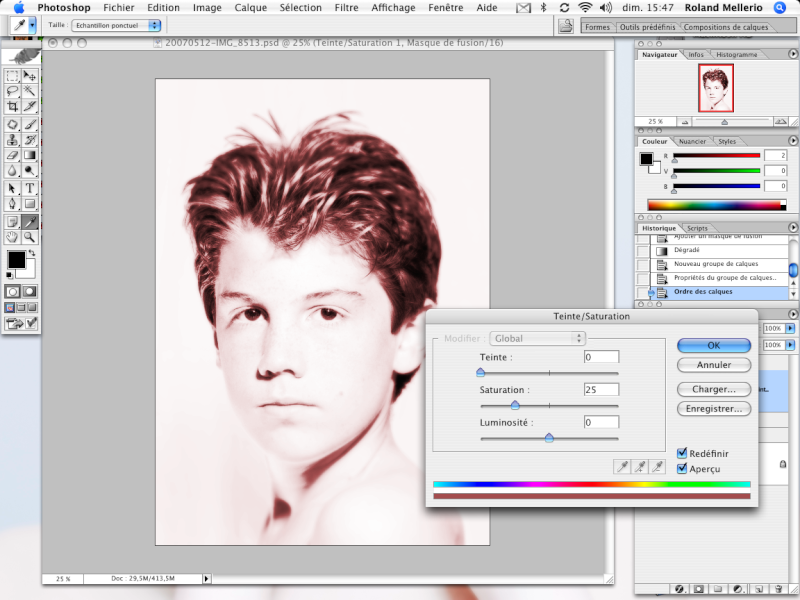The width and height of the screenshot is (800, 600).
Task: Select the Pen tool
Action: click(13, 204)
